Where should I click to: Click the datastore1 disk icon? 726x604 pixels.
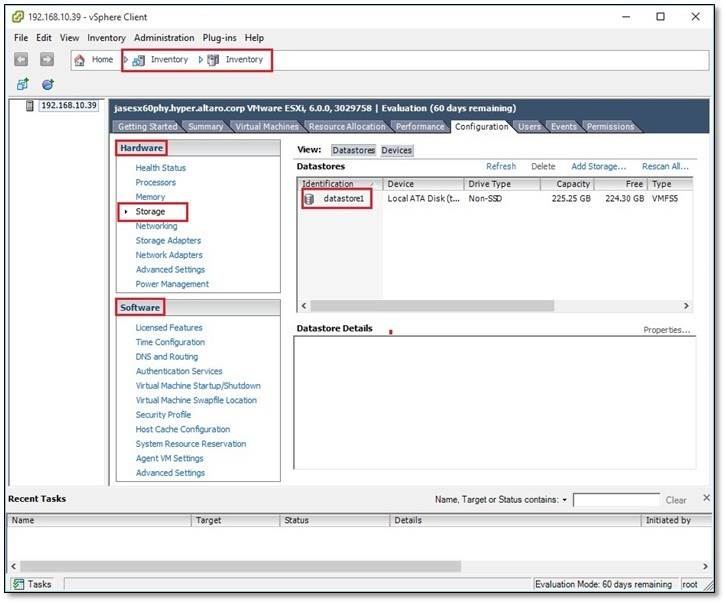pos(309,199)
